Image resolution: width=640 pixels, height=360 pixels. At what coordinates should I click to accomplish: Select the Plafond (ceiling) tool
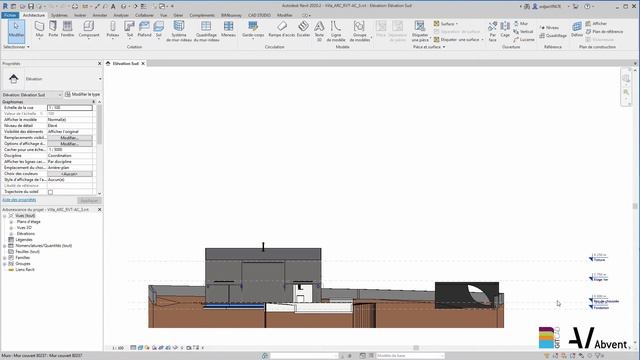pos(144,29)
